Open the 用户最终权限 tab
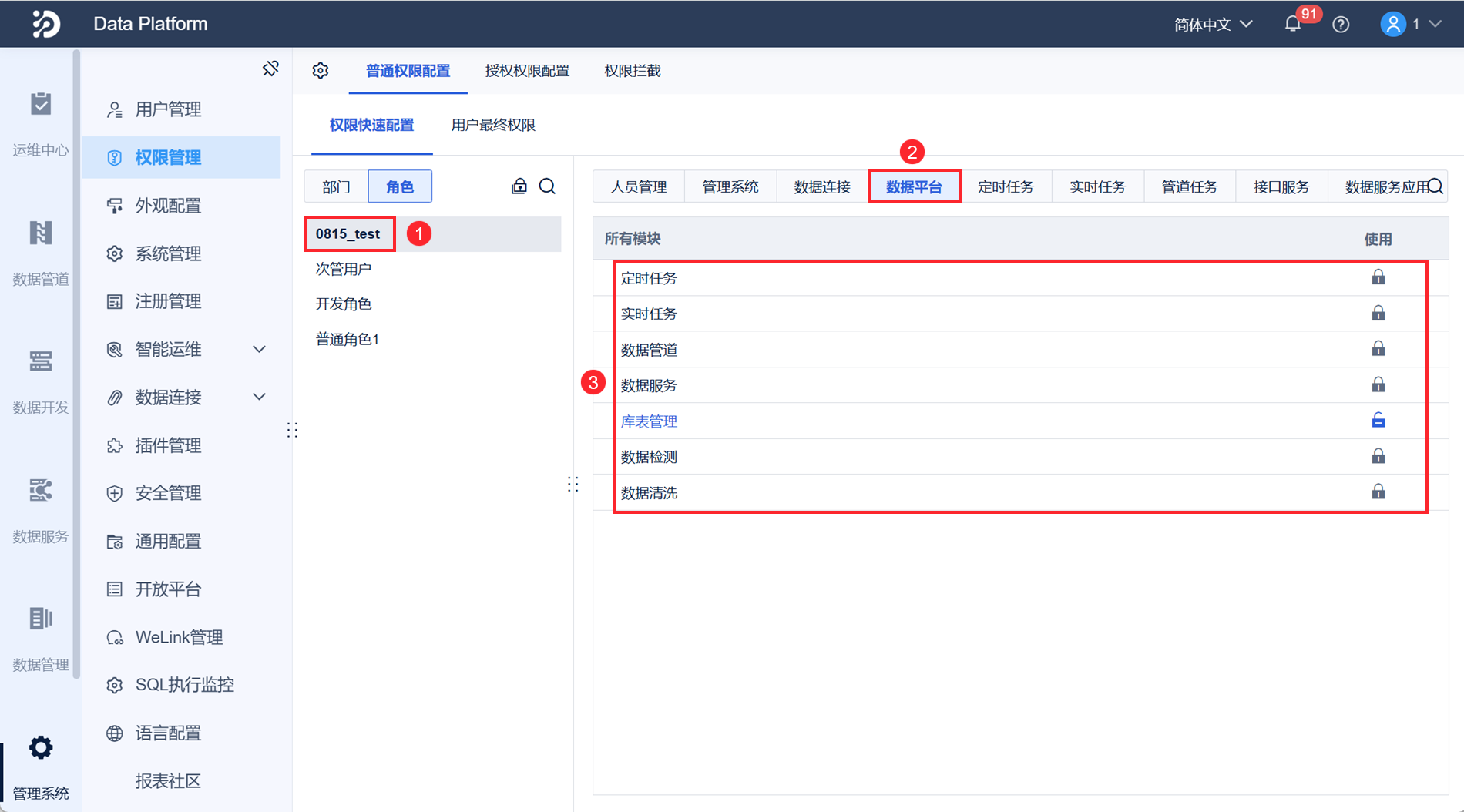 tap(493, 125)
